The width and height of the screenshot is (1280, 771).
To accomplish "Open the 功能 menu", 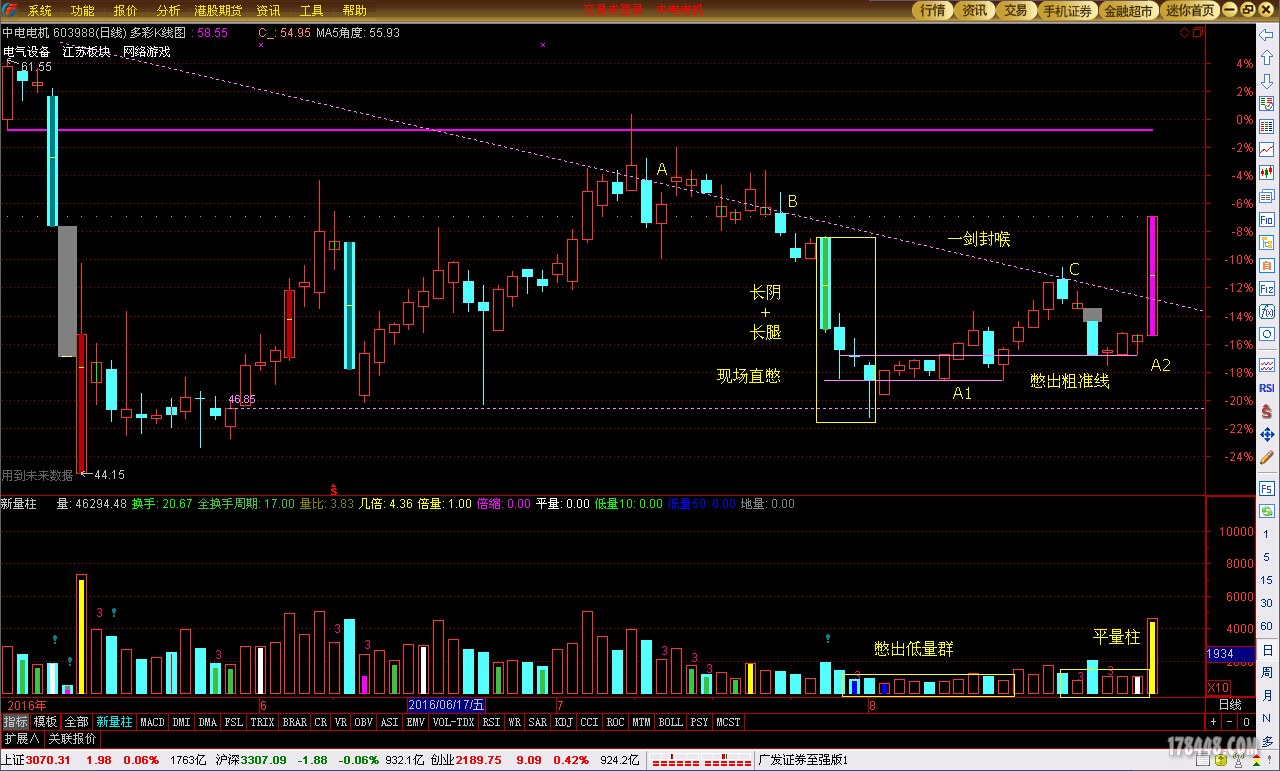I will point(83,10).
